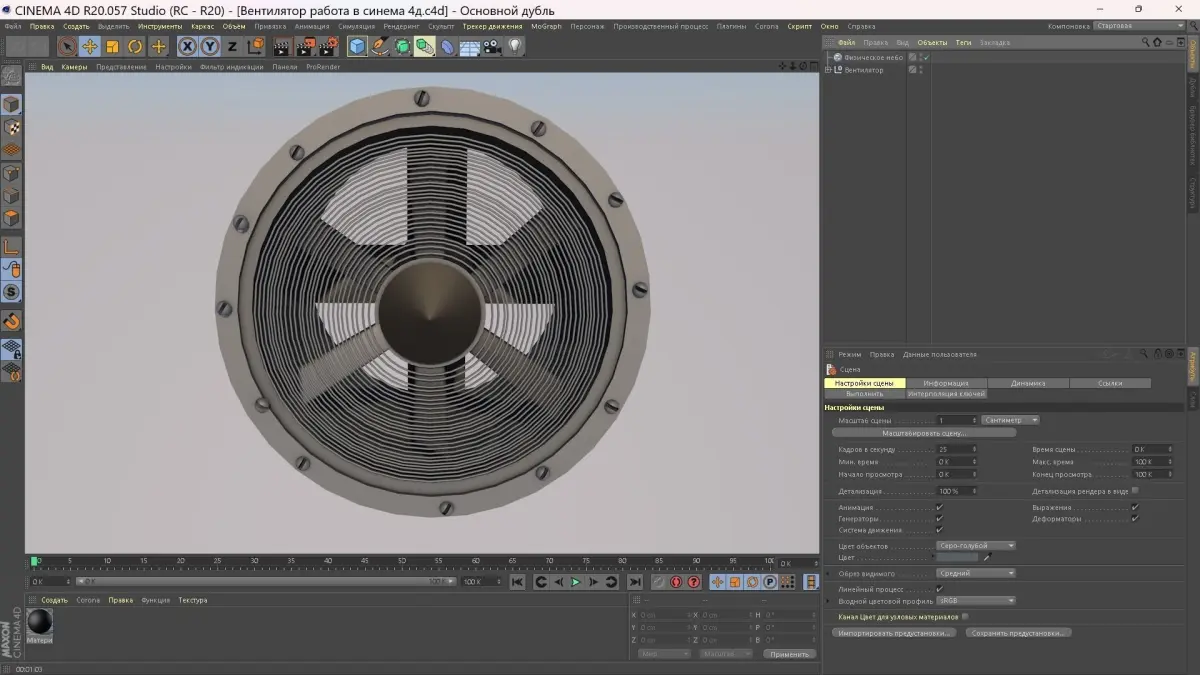Open the Масштаб coordinate mode dropdown
This screenshot has height=675, width=1200.
[725, 654]
